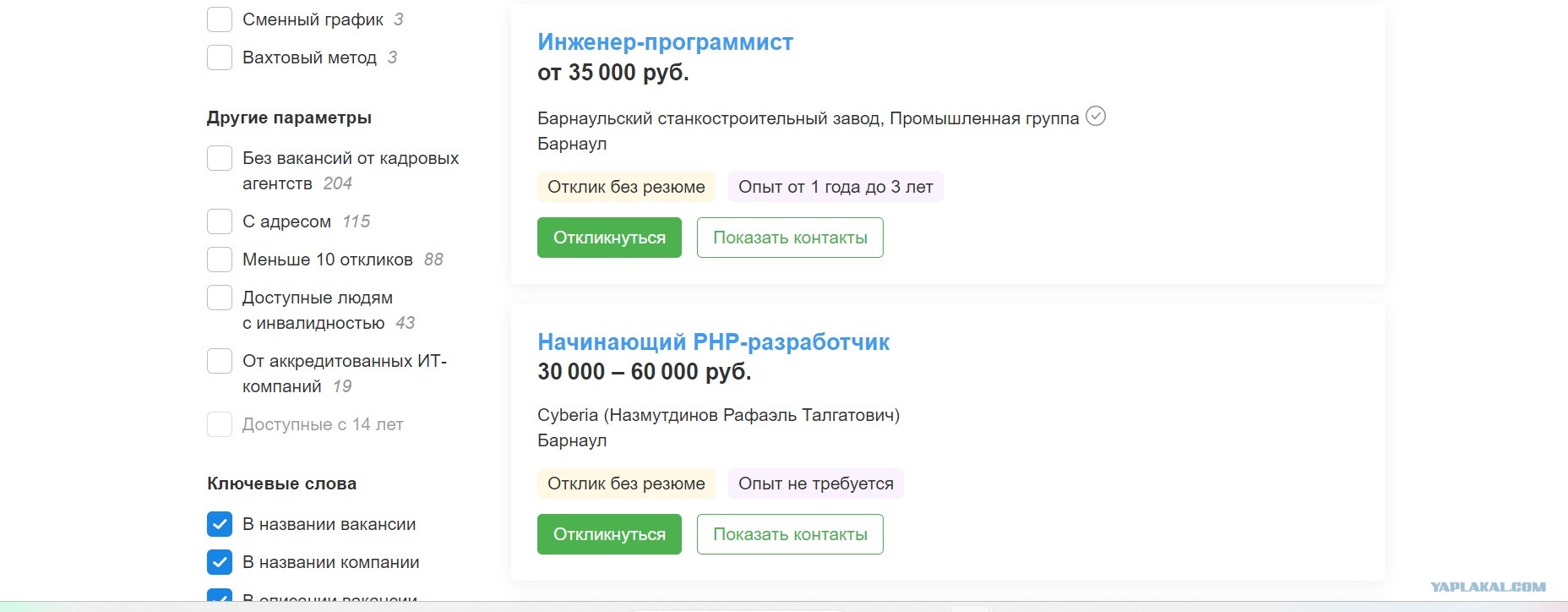1568x612 pixels.
Task: Open the Cyberia employer page
Action: (718, 415)
